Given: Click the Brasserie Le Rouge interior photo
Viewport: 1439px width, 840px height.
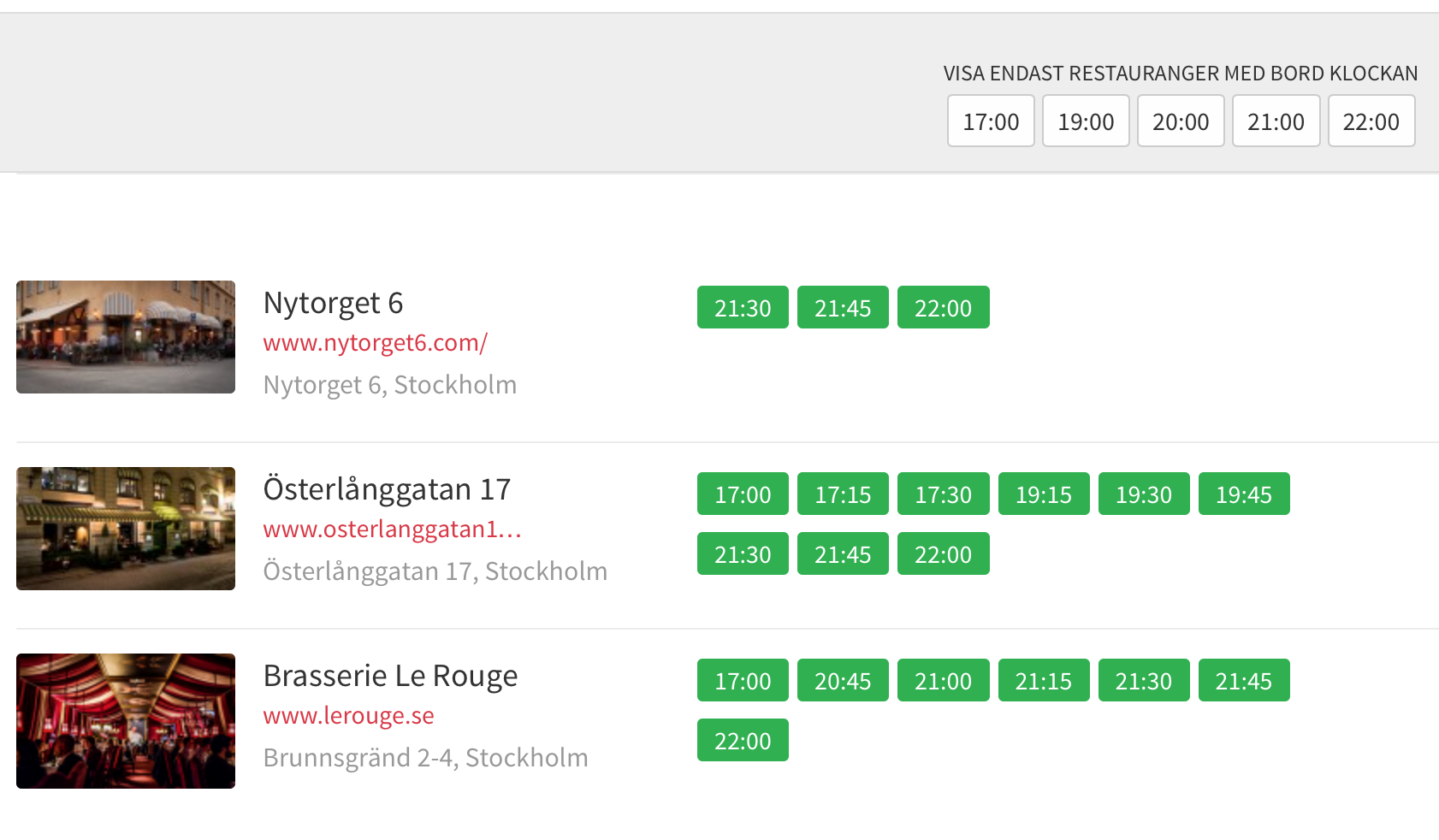Looking at the screenshot, I should 126,721.
